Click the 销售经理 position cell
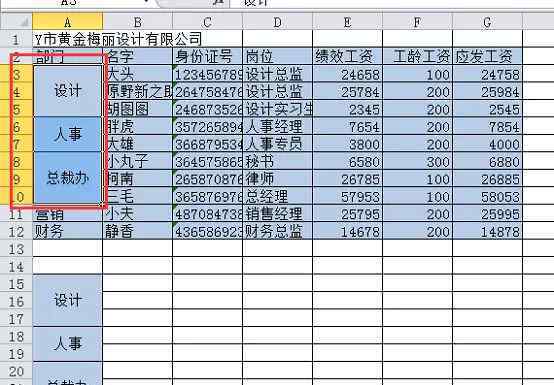The width and height of the screenshot is (554, 385). 277,214
